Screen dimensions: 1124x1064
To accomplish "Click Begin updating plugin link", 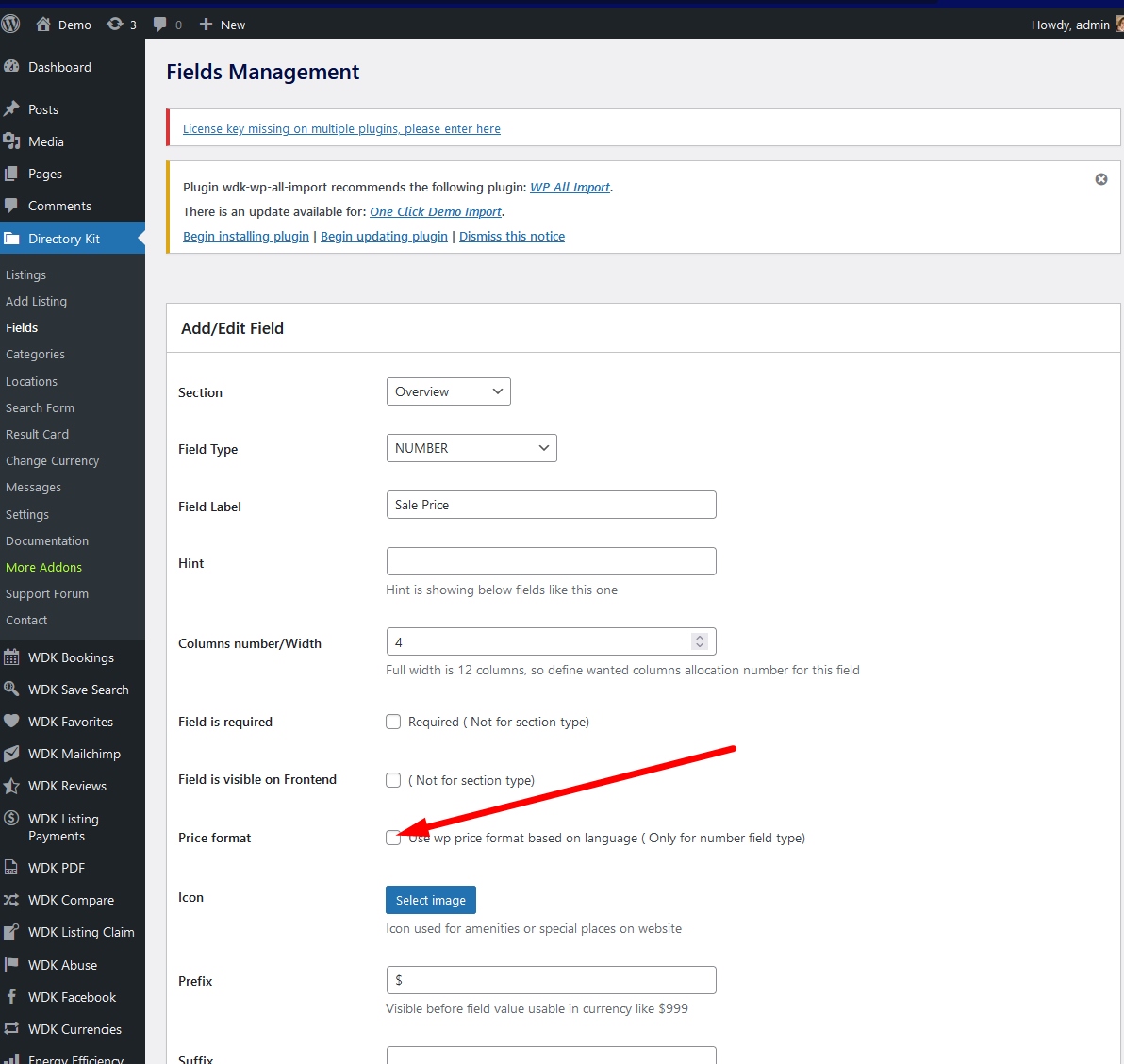I will pos(384,237).
